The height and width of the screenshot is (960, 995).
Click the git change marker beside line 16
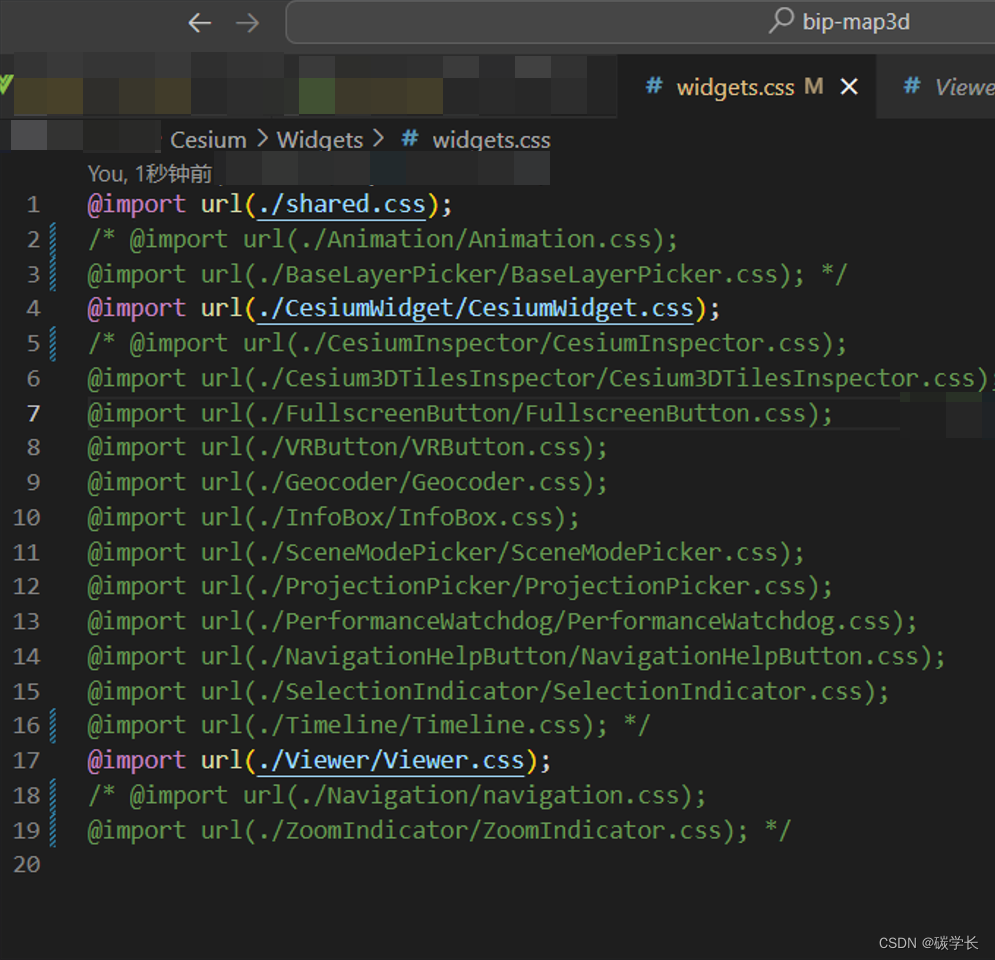[x=52, y=725]
